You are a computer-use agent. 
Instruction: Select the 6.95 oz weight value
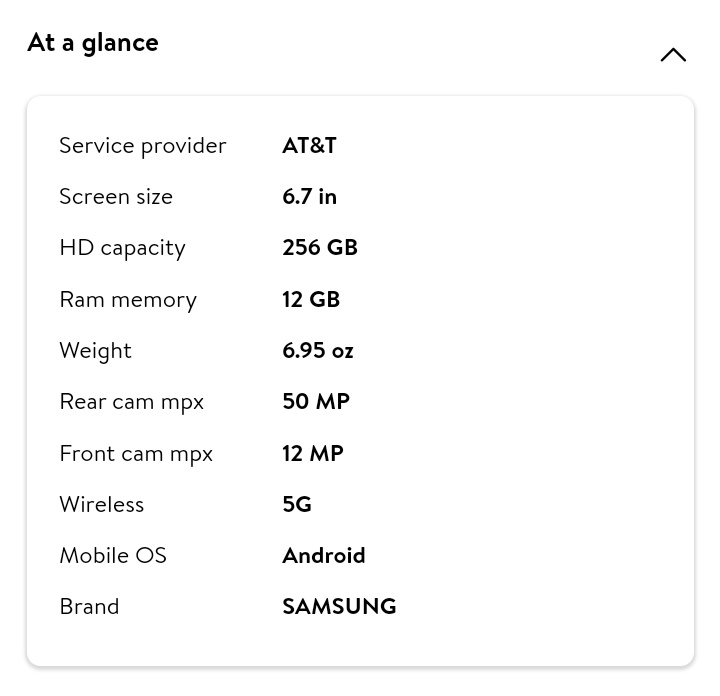pyautogui.click(x=317, y=350)
